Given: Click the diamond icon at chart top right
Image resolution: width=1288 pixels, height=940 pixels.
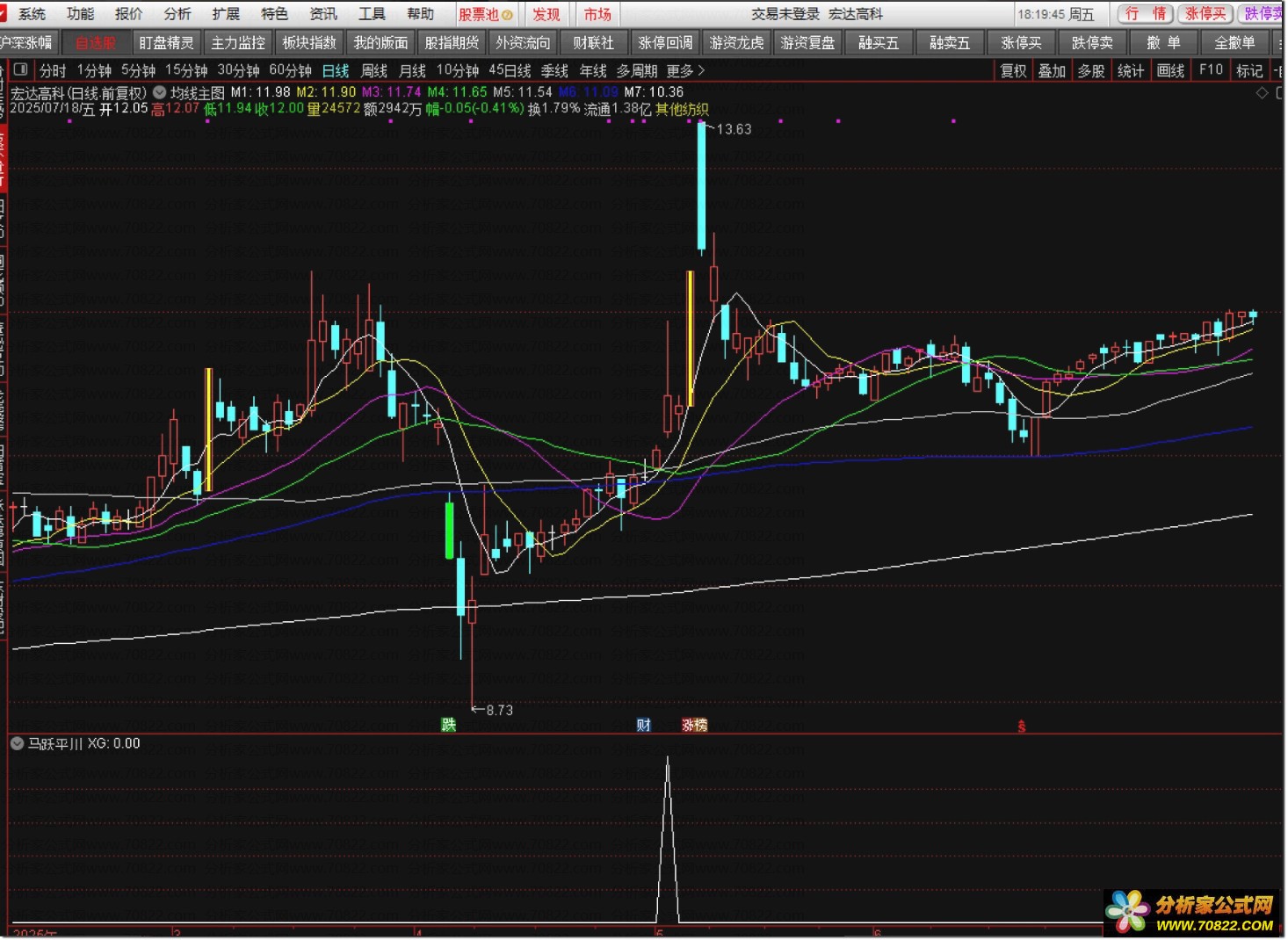Looking at the screenshot, I should pos(1263,92).
